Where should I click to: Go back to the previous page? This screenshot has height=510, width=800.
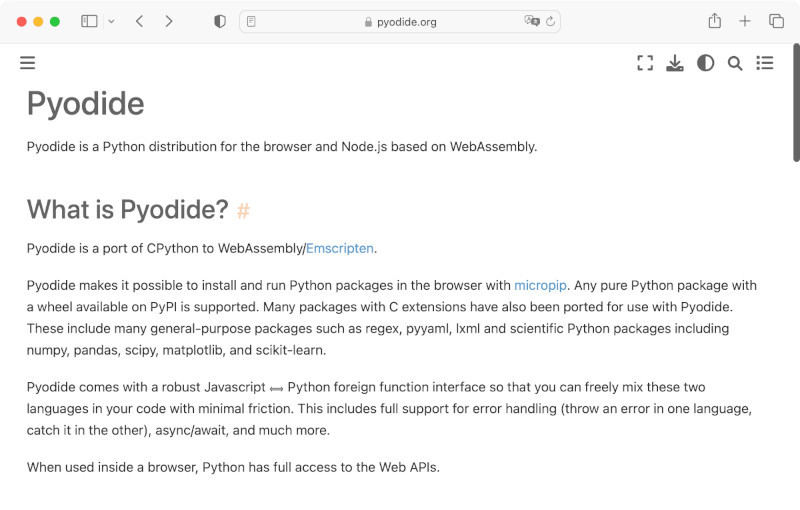139,21
